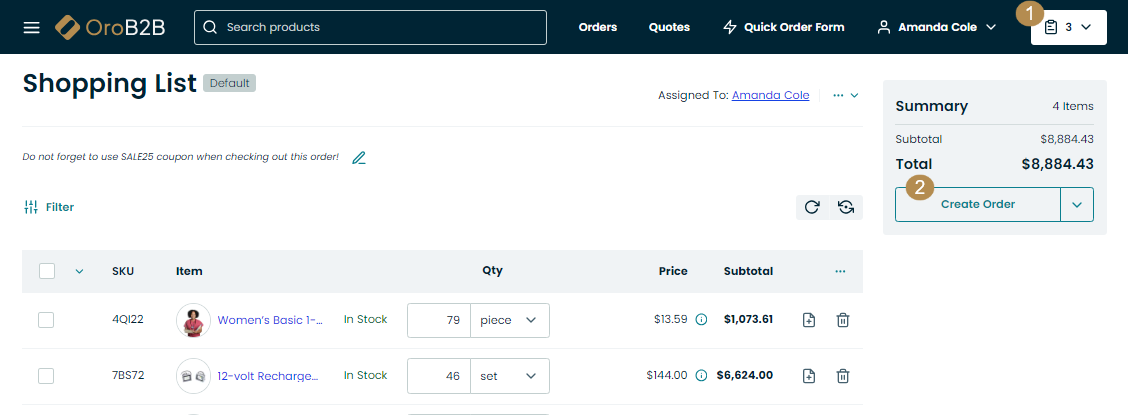The image size is (1128, 415).
Task: Check the 4QI22 row checkbox
Action: [46, 320]
